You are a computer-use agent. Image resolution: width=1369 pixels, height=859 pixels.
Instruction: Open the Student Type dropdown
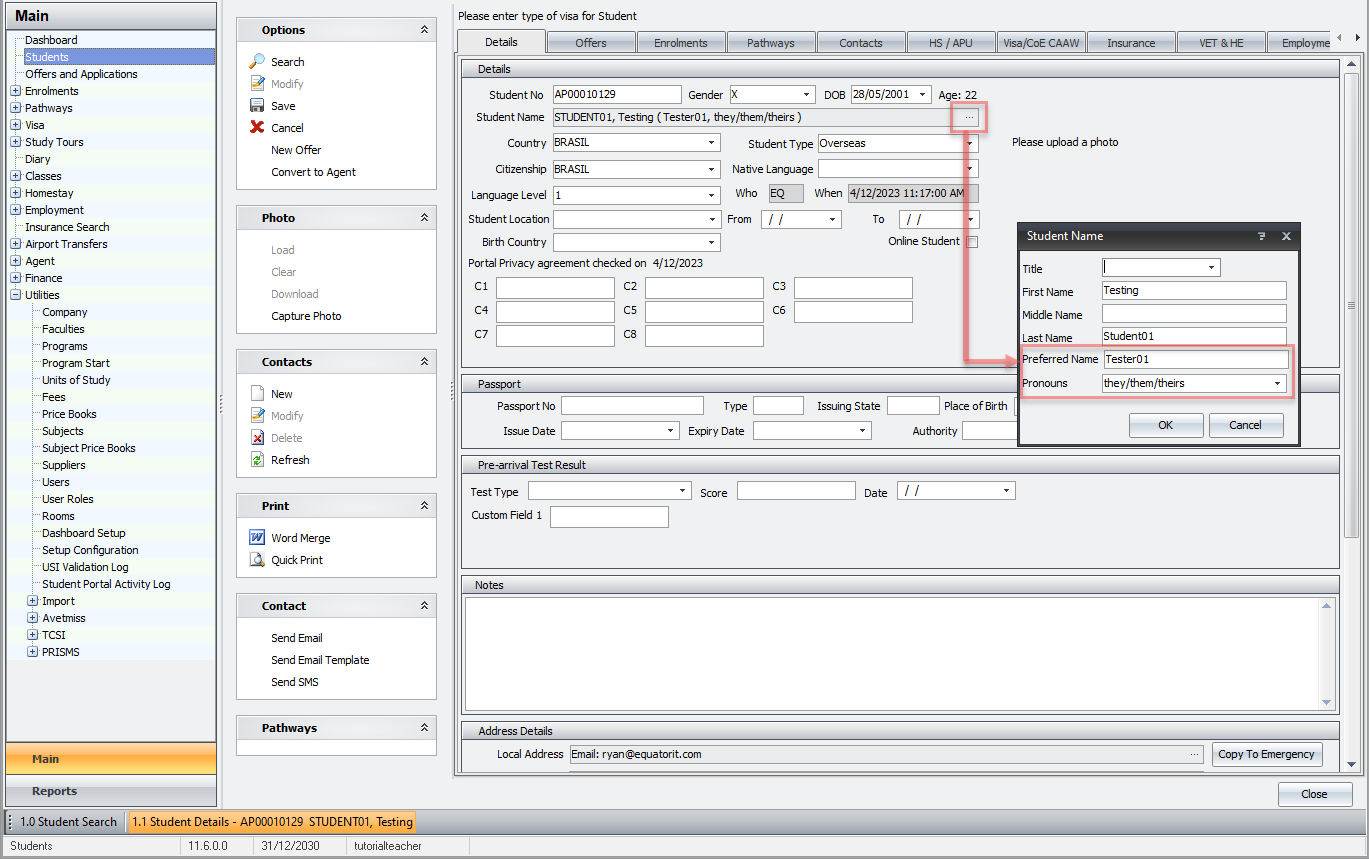969,144
